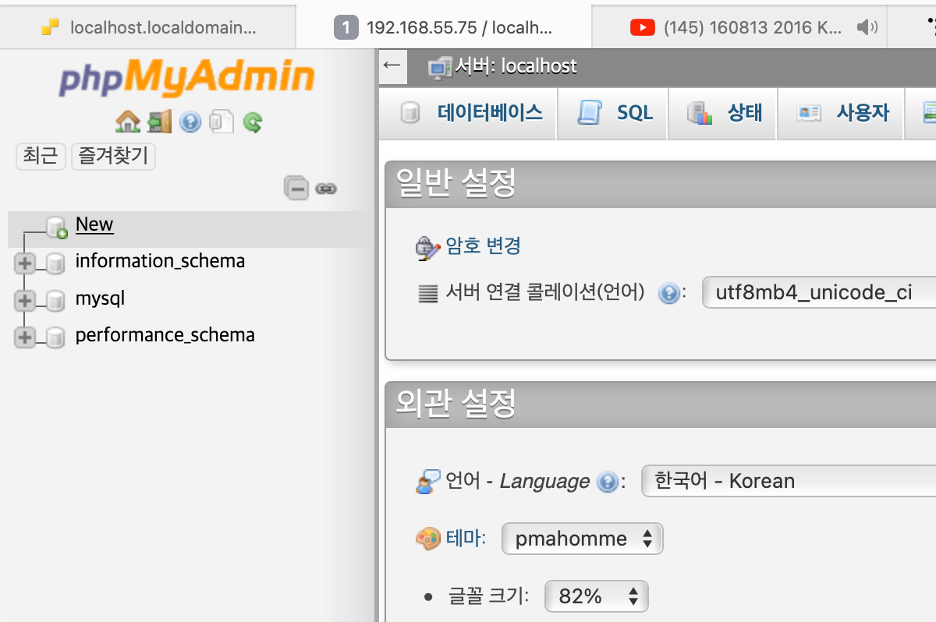The height and width of the screenshot is (622, 936).
Task: Open the 82% font size dropdown
Action: (596, 596)
